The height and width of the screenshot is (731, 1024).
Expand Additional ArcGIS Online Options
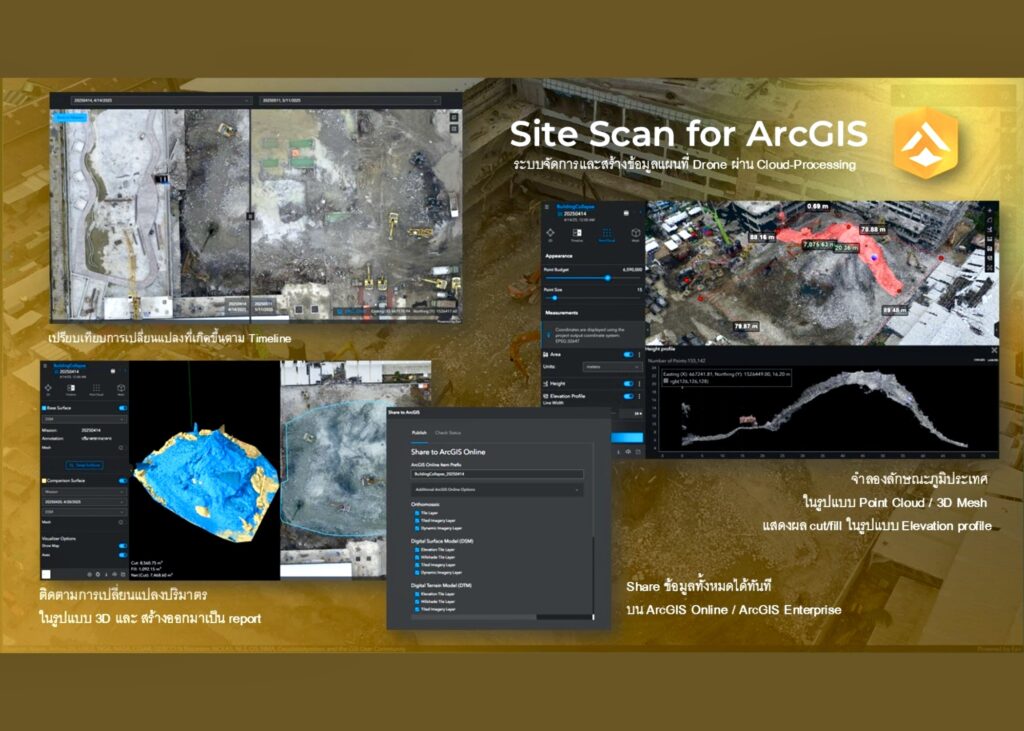[x=496, y=490]
